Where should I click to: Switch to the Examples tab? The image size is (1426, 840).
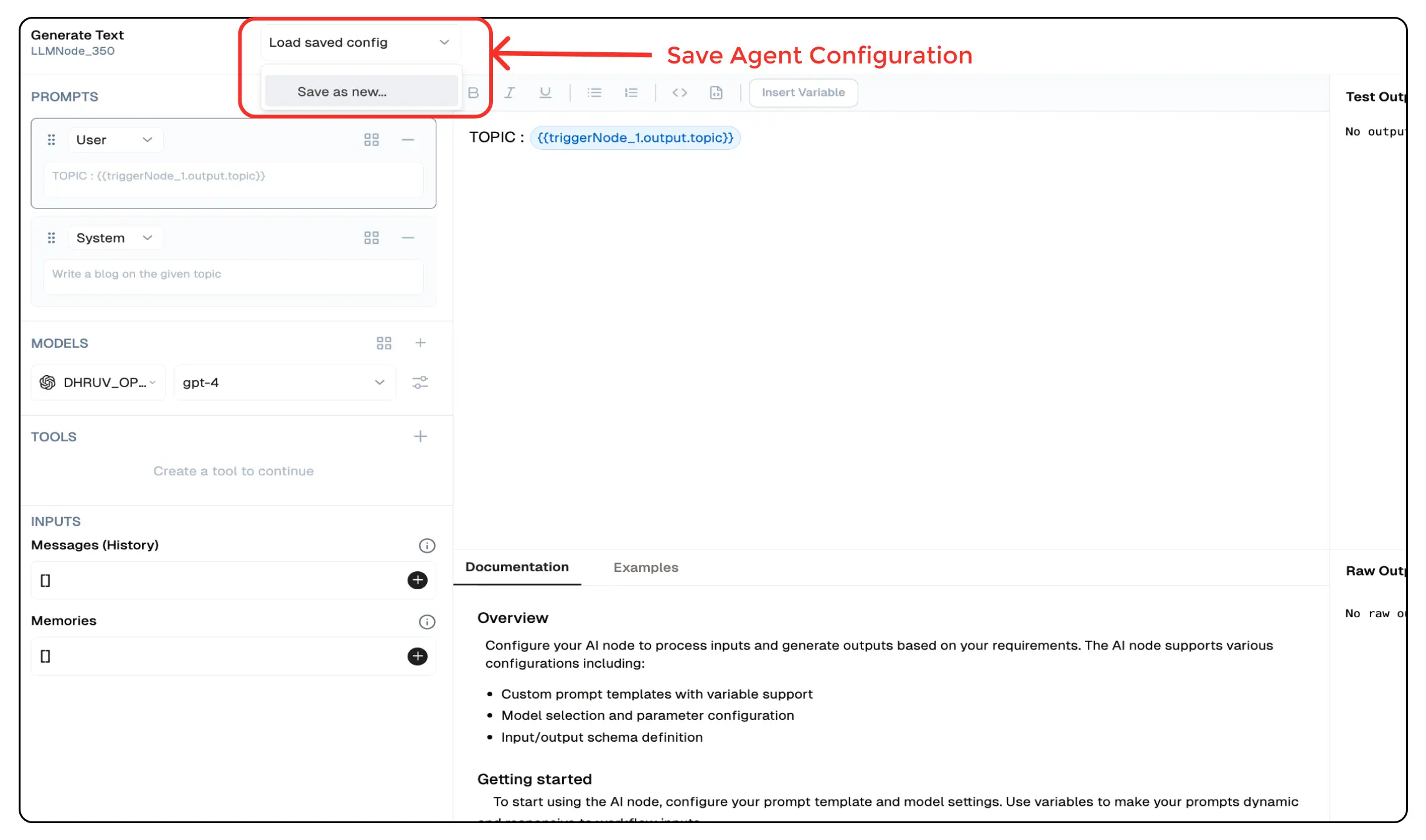(x=645, y=567)
